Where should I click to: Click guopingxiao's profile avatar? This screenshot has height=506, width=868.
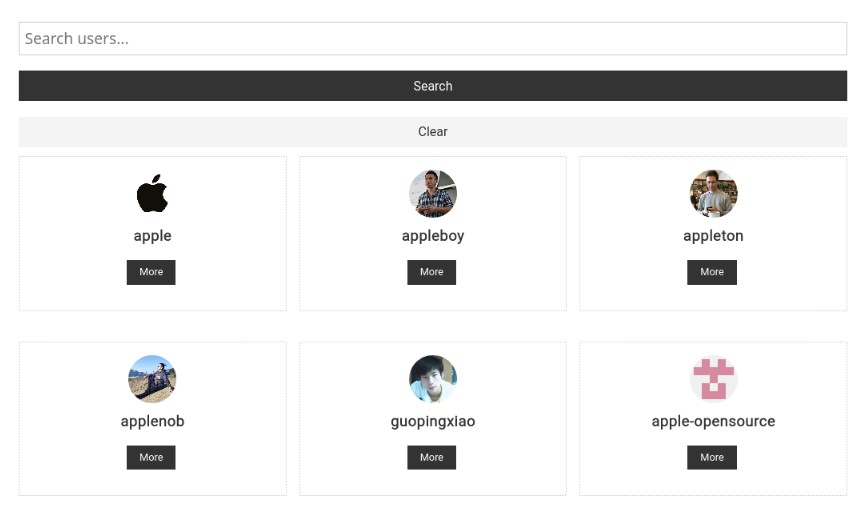[x=432, y=379]
